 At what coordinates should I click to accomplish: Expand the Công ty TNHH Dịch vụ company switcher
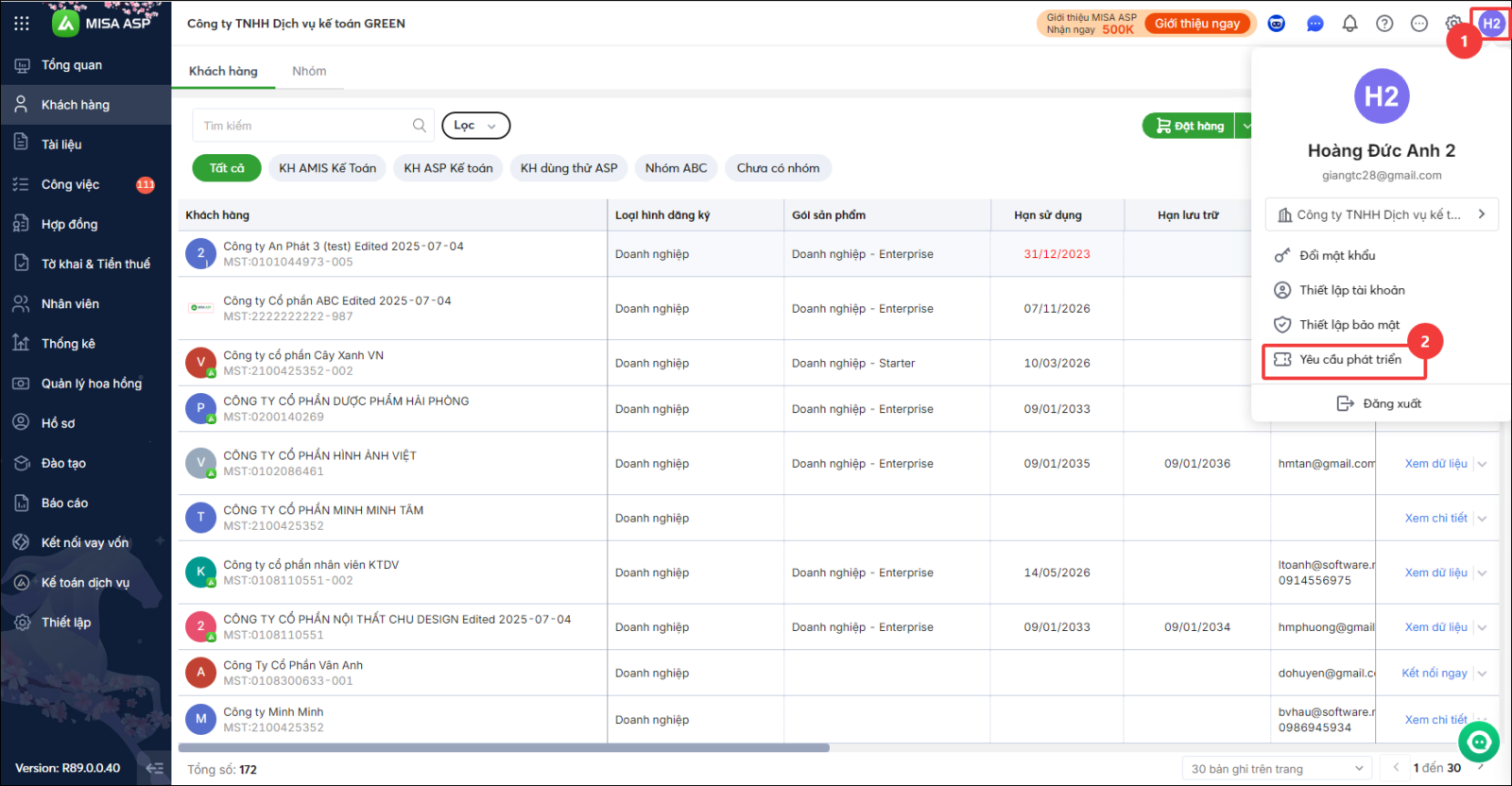point(1382,214)
